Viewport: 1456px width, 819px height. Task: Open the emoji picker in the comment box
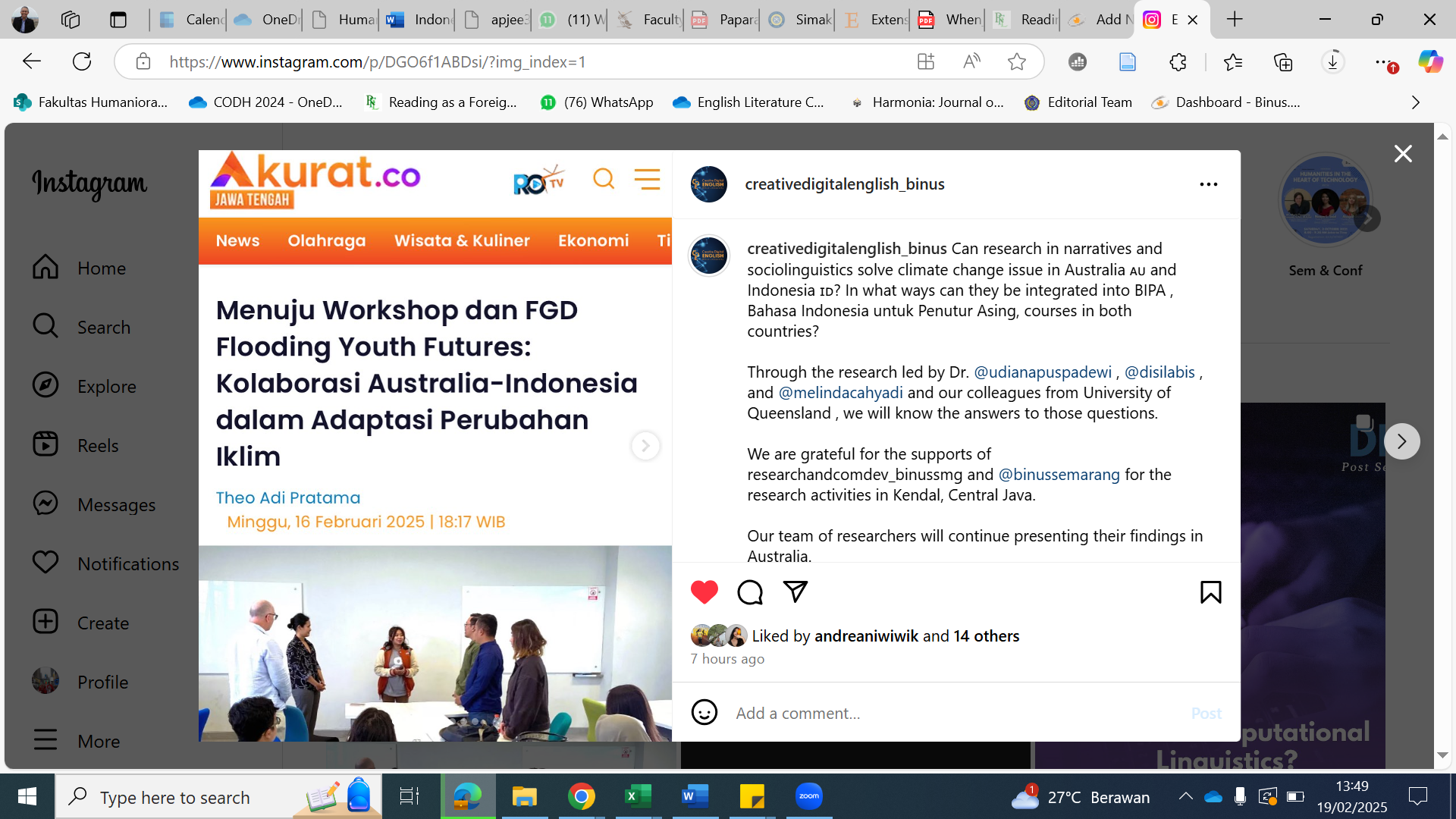(704, 712)
